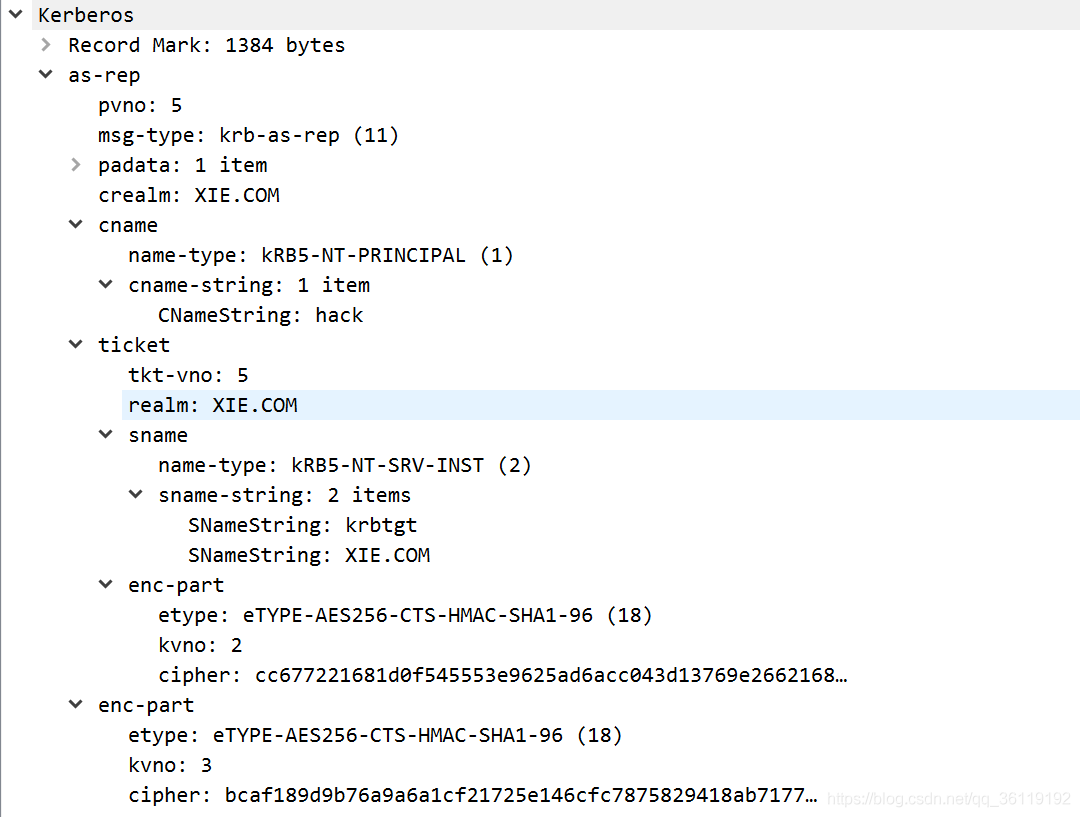Select name-type kRB5-NT-SRV-INST row
This screenshot has width=1080, height=817.
point(344,465)
